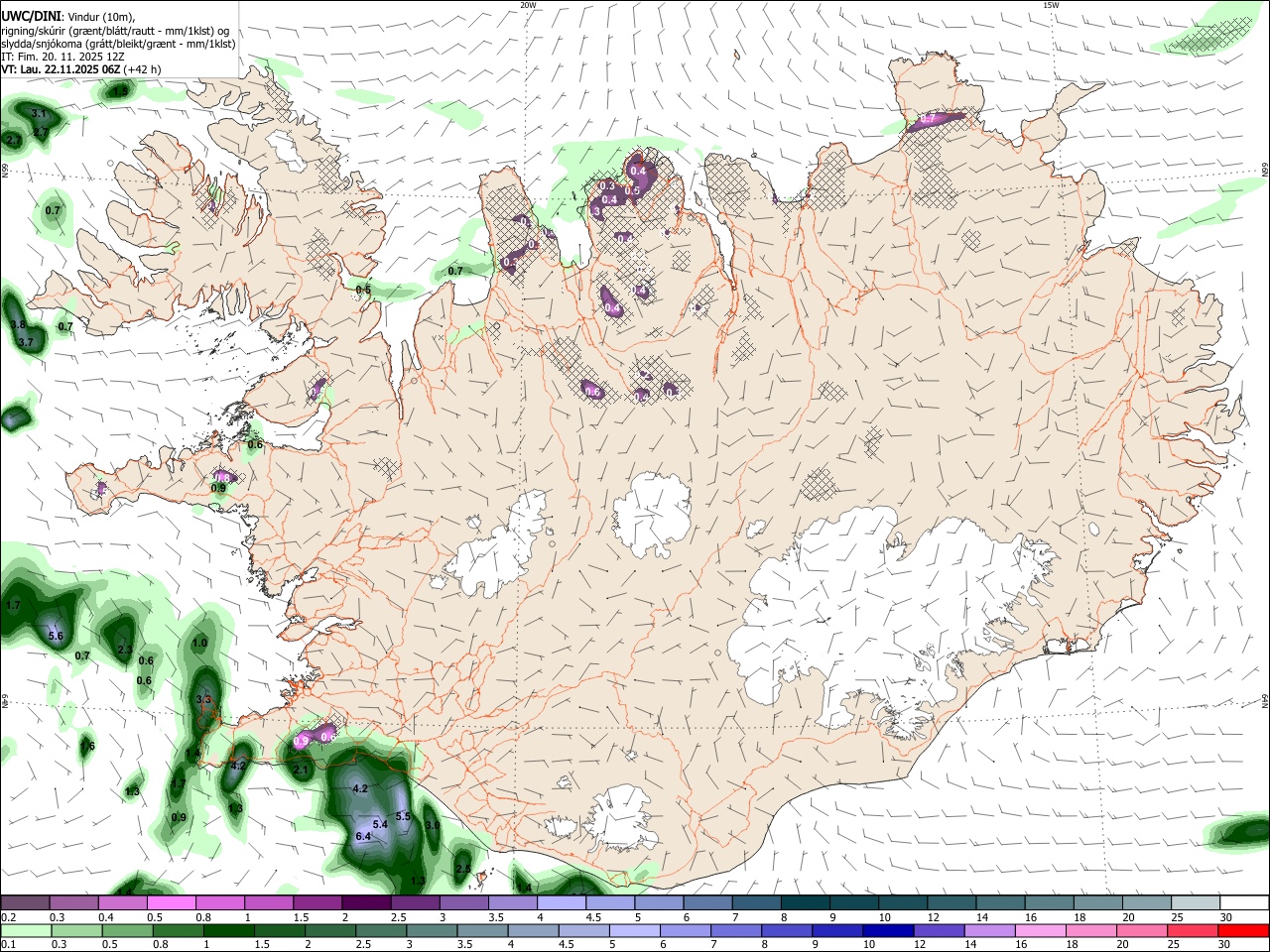The width and height of the screenshot is (1270, 952).
Task: Click the precipitation value "3.3"
Action: (204, 699)
